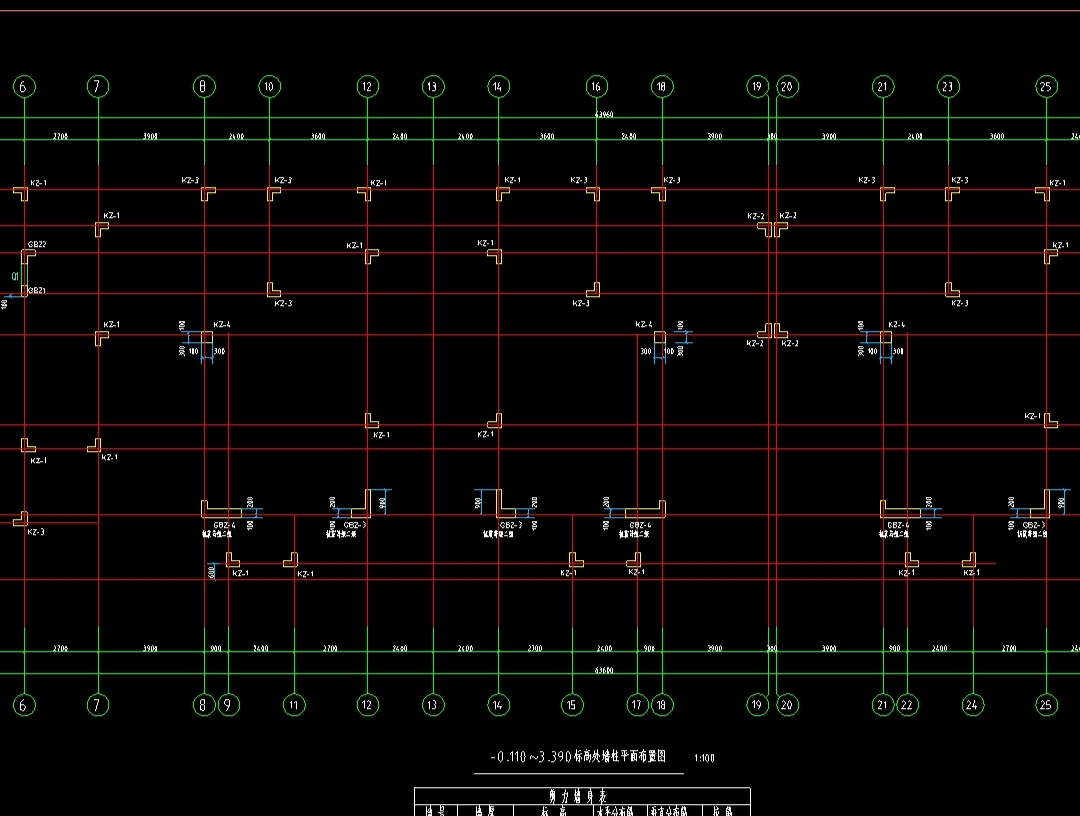This screenshot has width=1080, height=816.
Task: Click the GBZ-3 label near axis 14
Action: [x=511, y=525]
